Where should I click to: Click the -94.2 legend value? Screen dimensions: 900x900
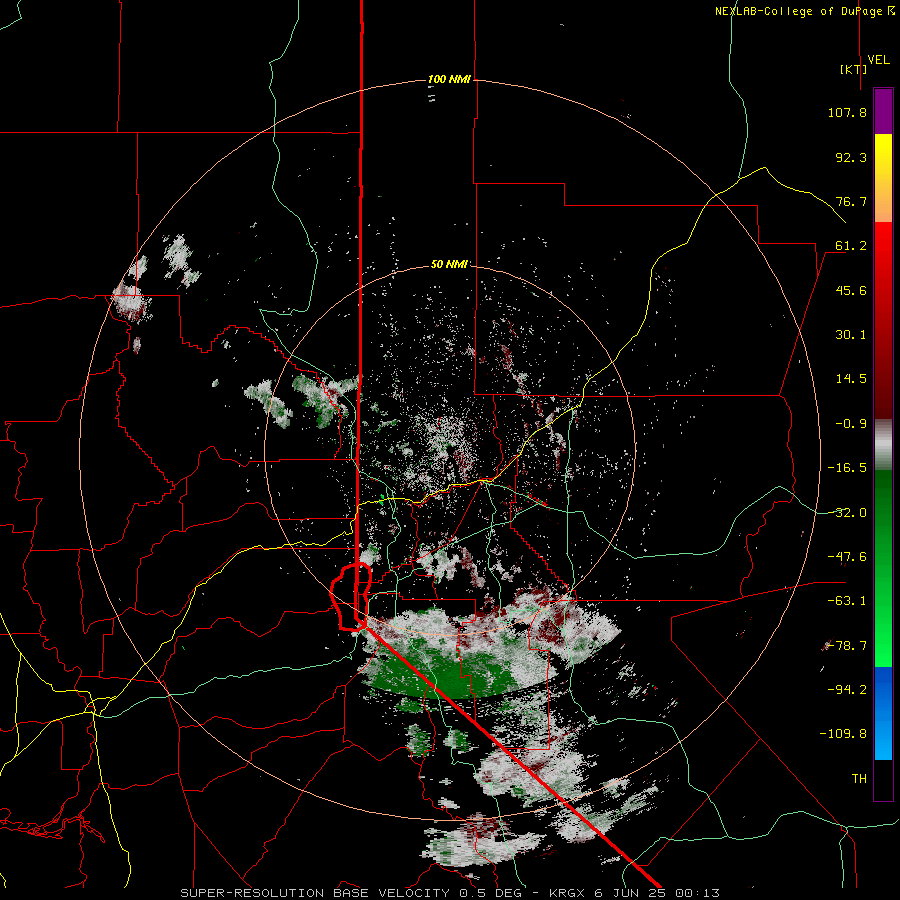click(x=847, y=690)
